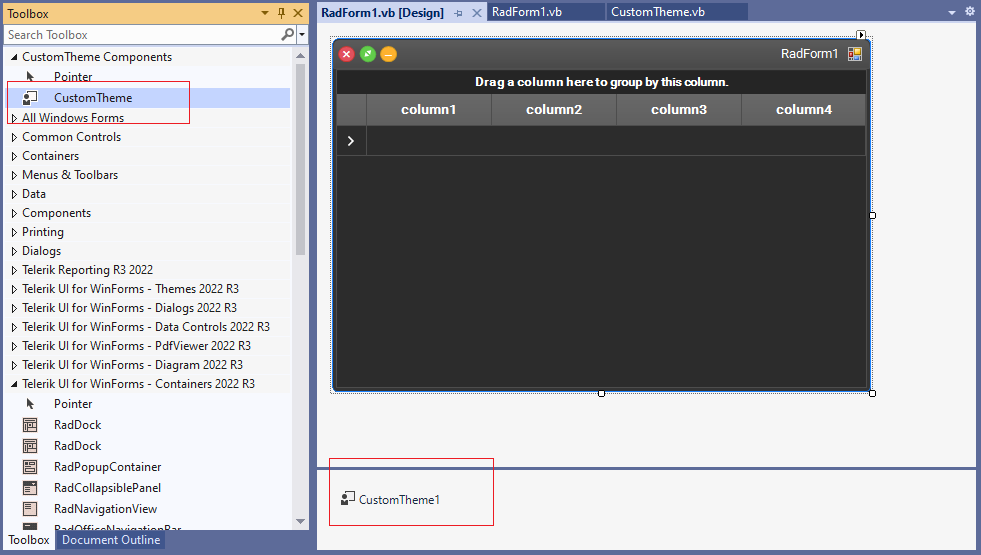The width and height of the screenshot is (981, 555).
Task: Select the Toolbox bottom tab
Action: tap(29, 540)
